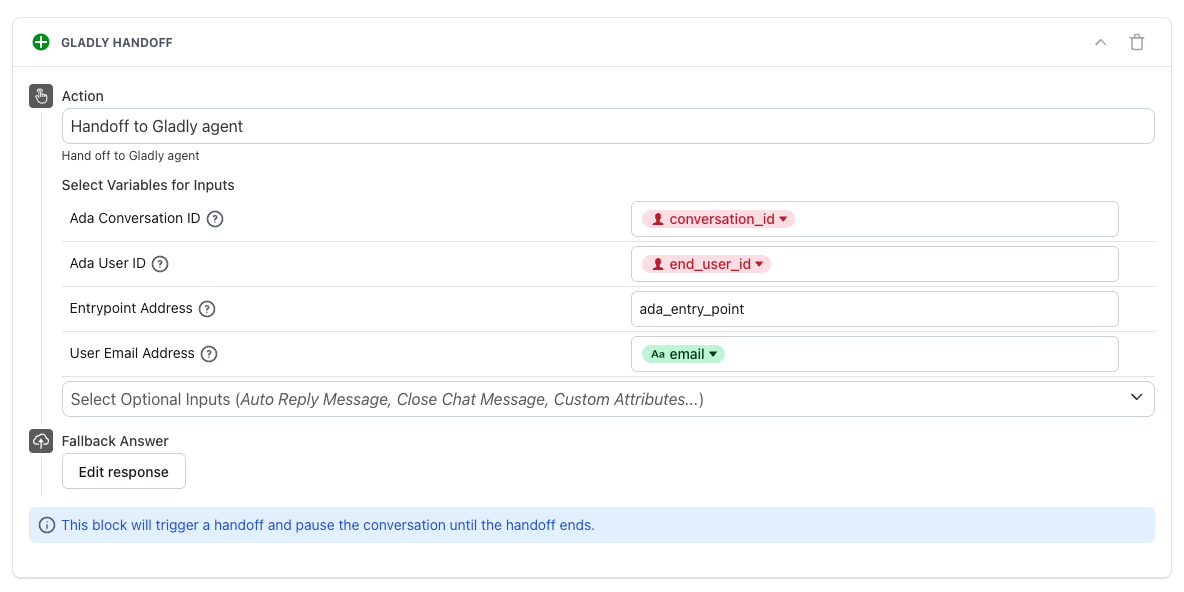Click the Entrypoint Address label
This screenshot has width=1184, height=592.
tap(131, 309)
